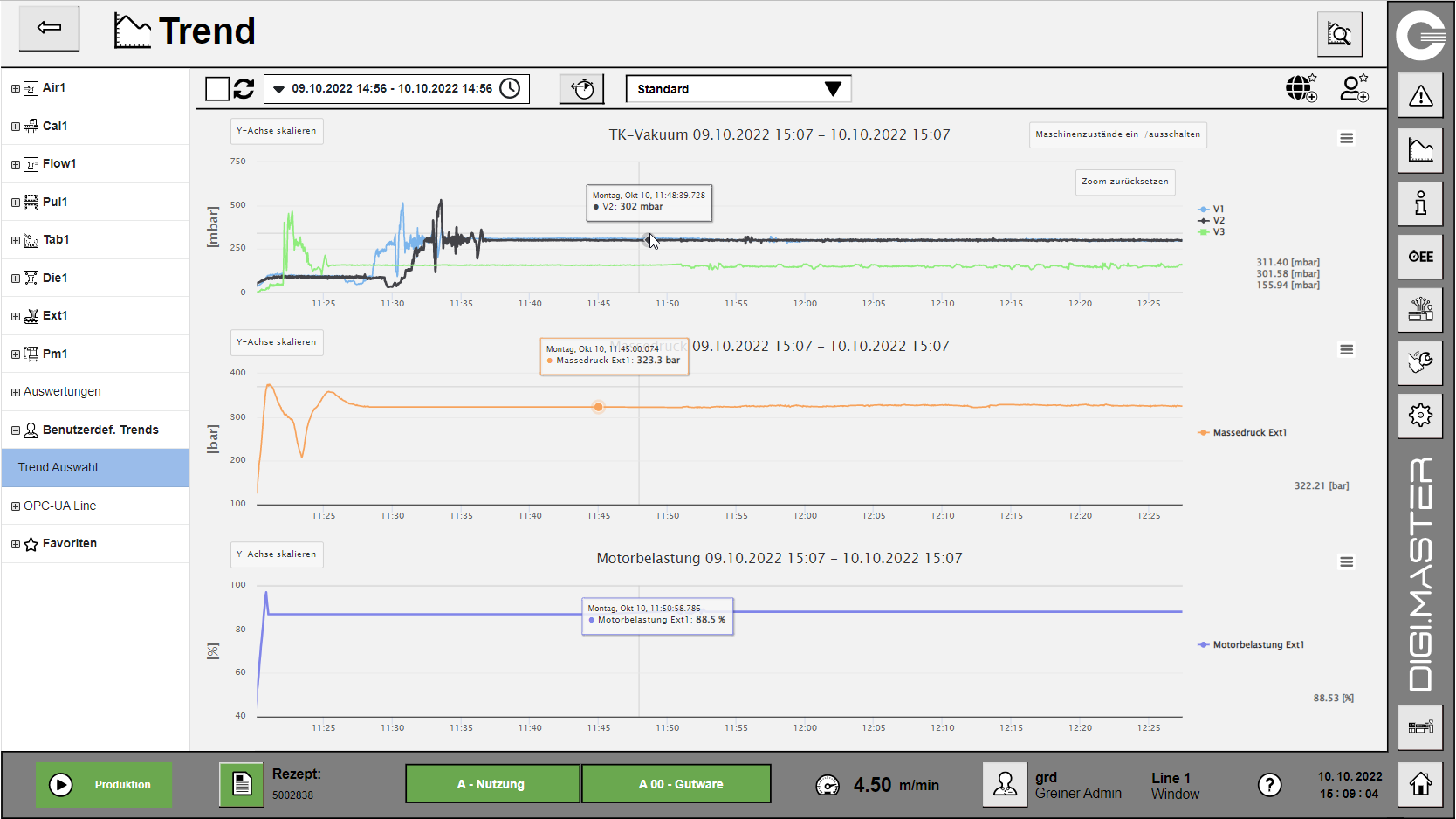Open the maintenance wrench sidebar icon
The image size is (1456, 819).
pos(1420,362)
